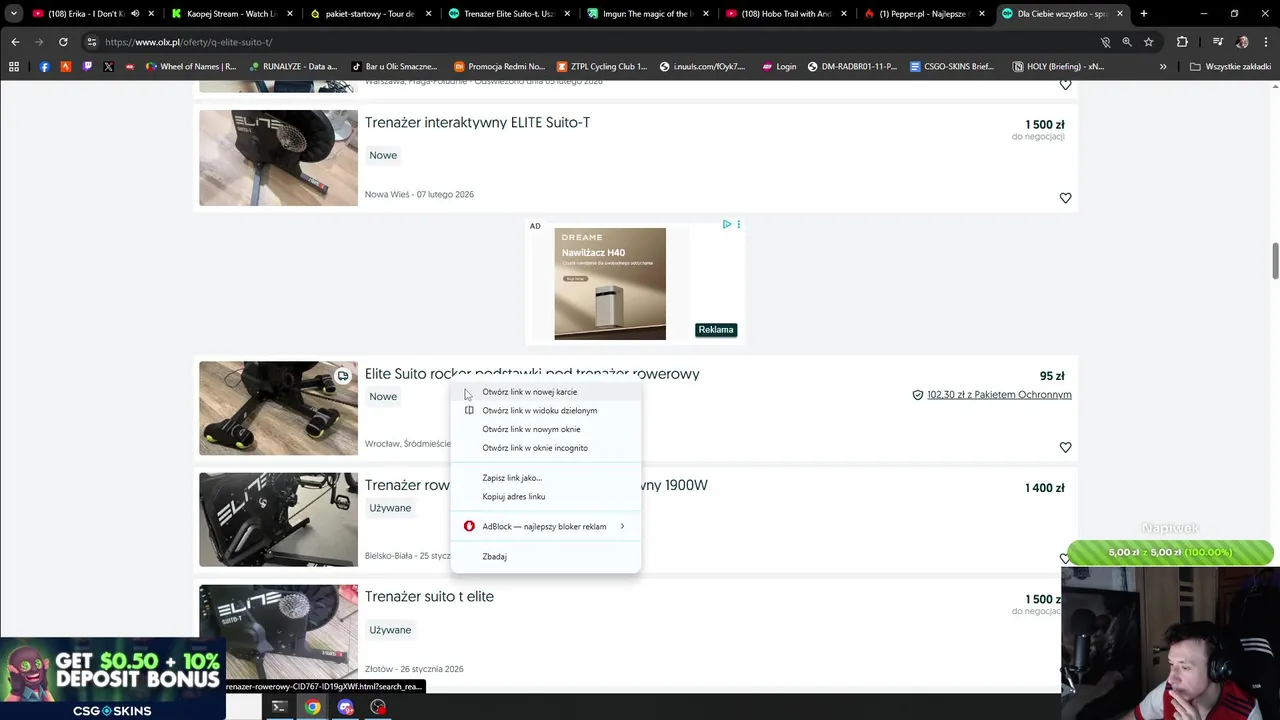Expand AdBlock submenu arrow in context menu
This screenshot has width=1280, height=720.
(x=622, y=526)
